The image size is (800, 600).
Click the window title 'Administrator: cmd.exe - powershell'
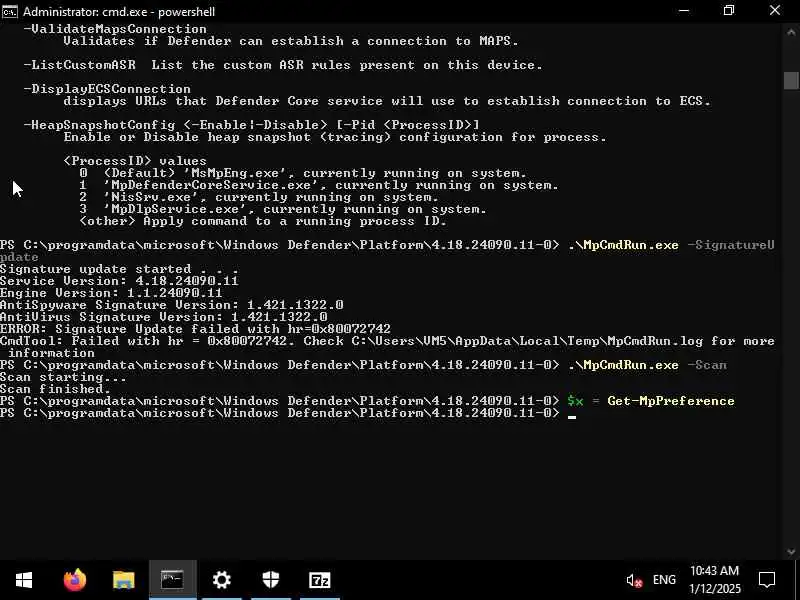pyautogui.click(x=119, y=11)
